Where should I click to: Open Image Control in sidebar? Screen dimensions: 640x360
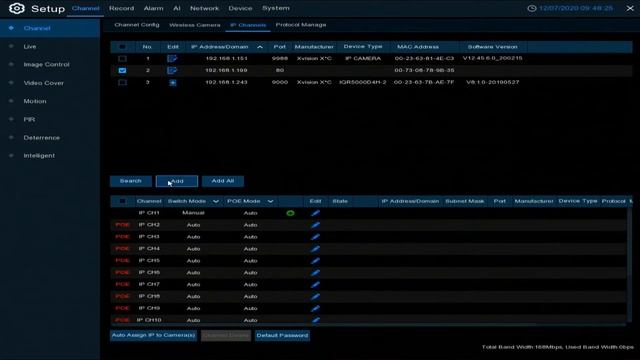coord(47,64)
